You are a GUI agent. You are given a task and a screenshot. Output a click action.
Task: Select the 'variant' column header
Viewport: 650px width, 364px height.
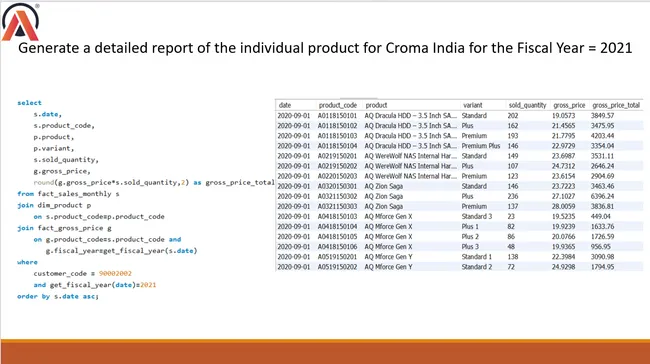[x=473, y=105]
